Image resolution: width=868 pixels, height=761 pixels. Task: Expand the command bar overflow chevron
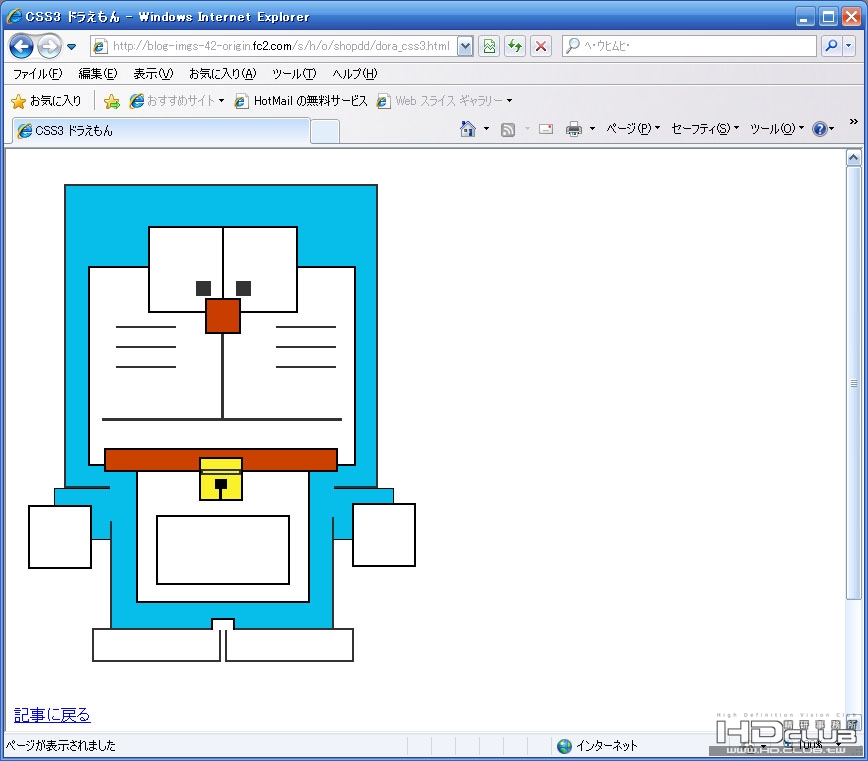click(x=853, y=121)
